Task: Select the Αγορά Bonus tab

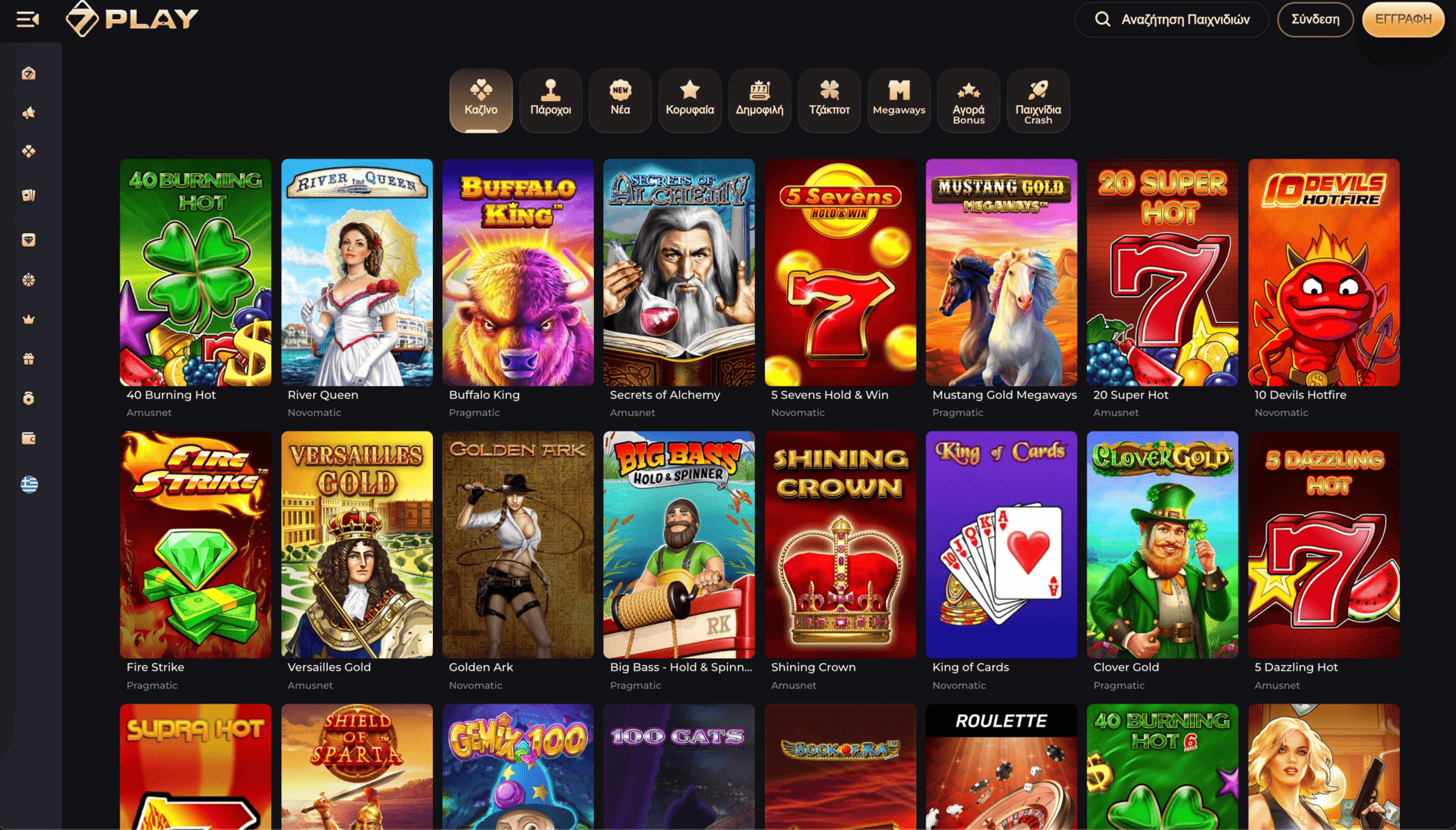Action: point(969,100)
